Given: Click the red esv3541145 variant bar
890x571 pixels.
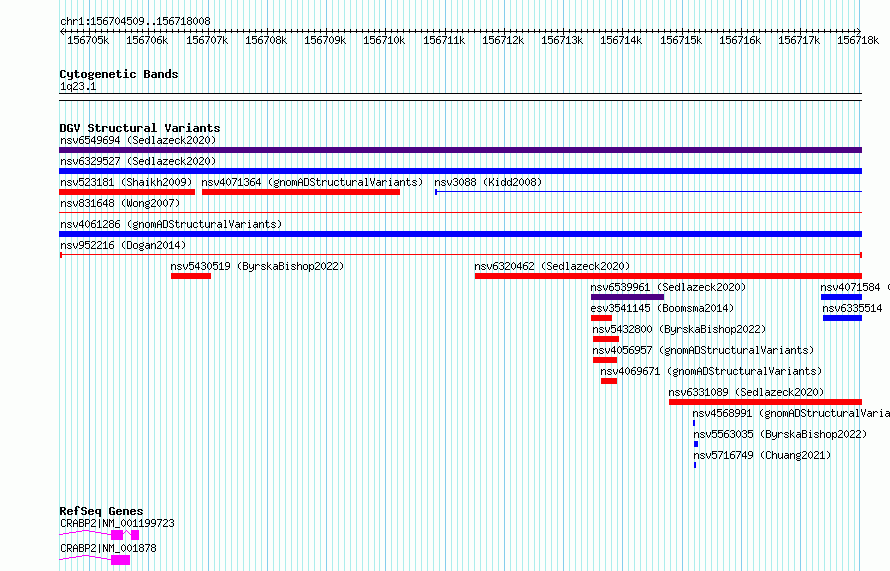Looking at the screenshot, I should click(601, 318).
